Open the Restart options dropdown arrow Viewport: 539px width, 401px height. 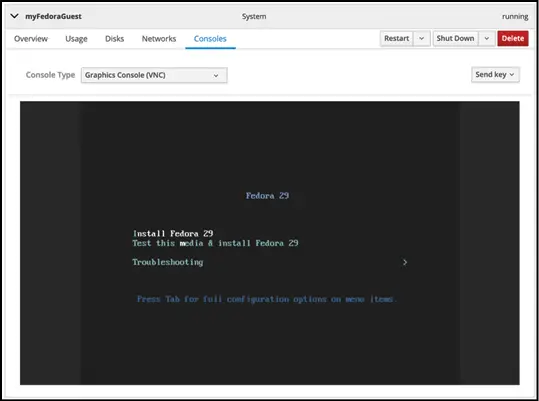tap(422, 38)
